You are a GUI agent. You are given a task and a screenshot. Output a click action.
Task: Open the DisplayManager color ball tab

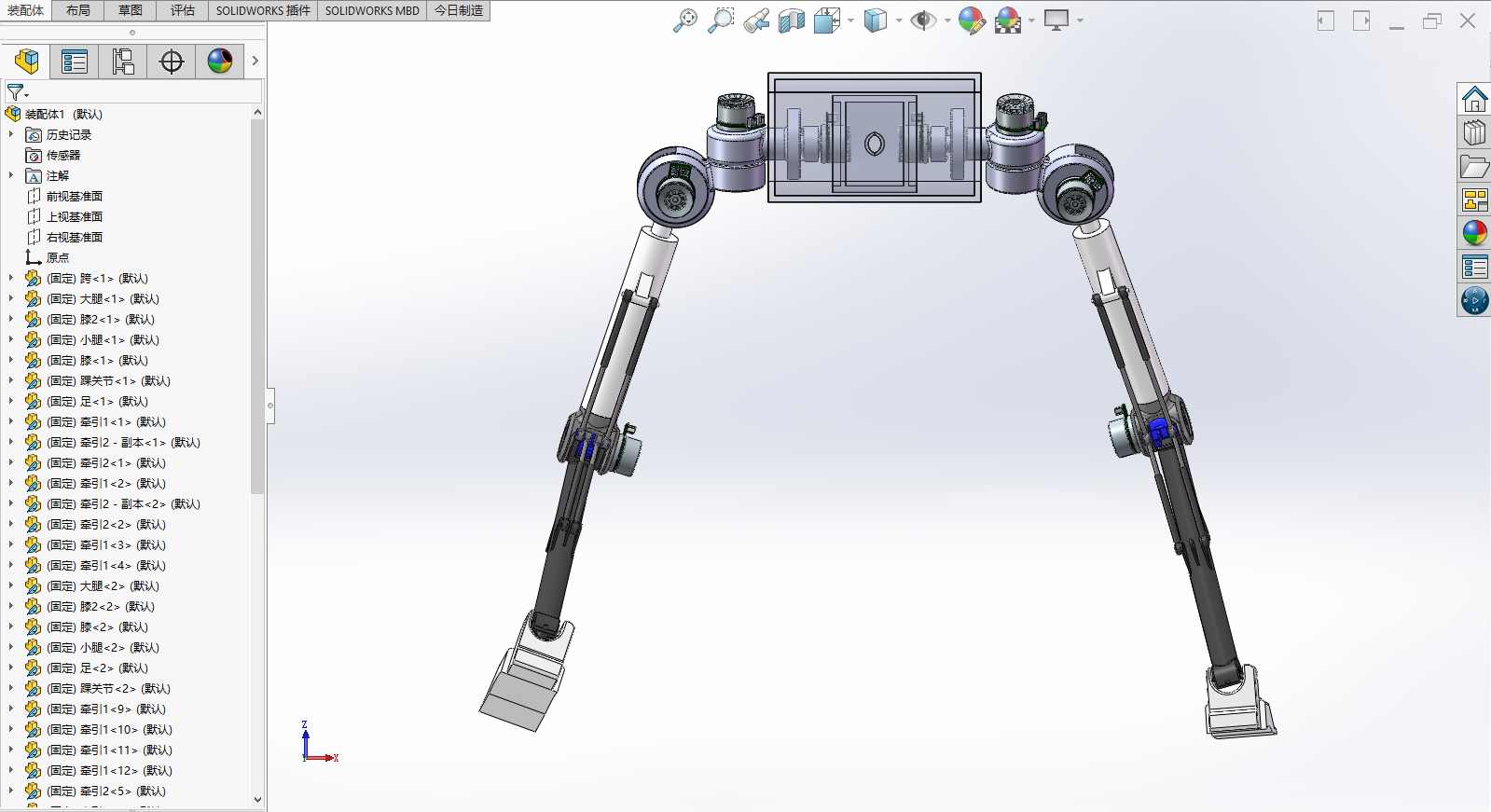[220, 62]
